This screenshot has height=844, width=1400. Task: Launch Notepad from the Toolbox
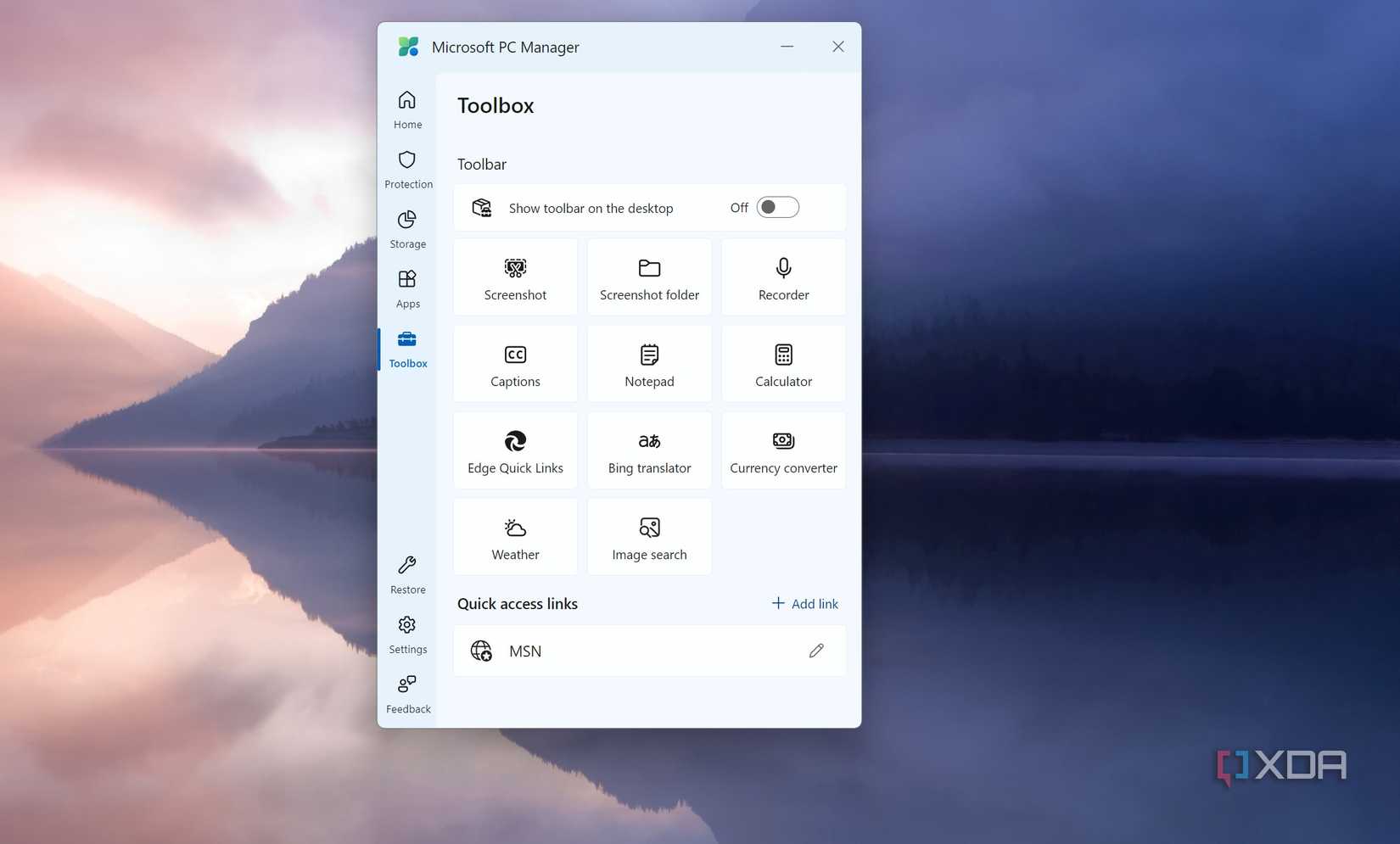(x=649, y=363)
